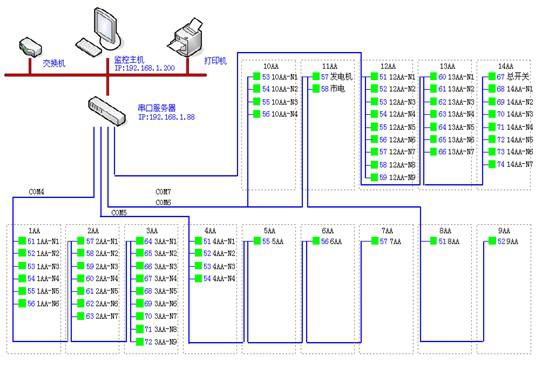
Task: Click green indicator for 13AA-N7
Action: tap(433, 152)
